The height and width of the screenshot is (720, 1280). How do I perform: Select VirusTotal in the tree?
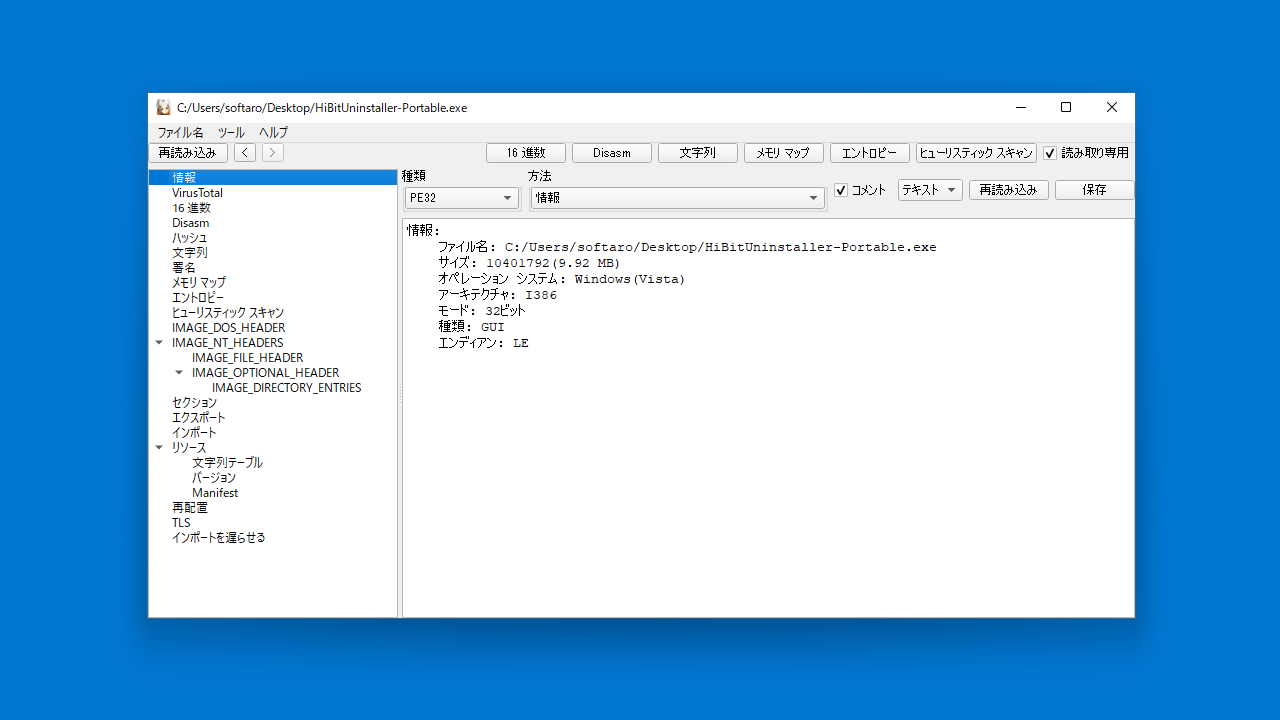tap(197, 193)
